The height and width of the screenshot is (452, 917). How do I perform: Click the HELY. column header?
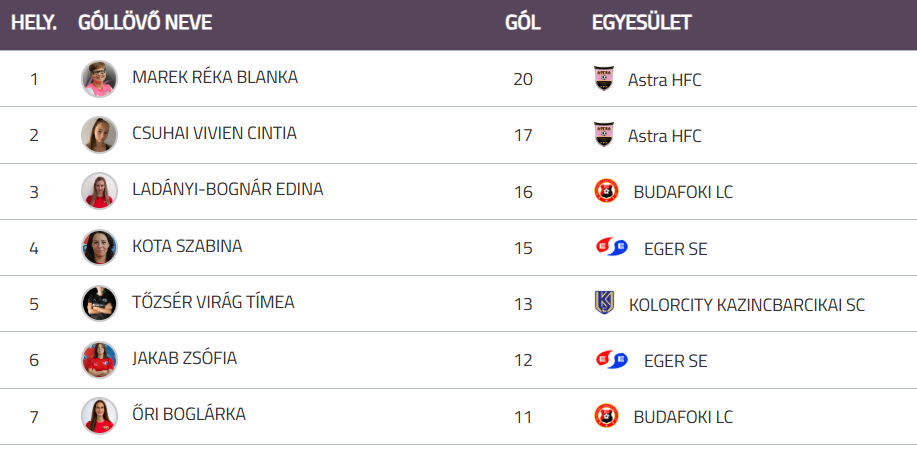(x=34, y=23)
